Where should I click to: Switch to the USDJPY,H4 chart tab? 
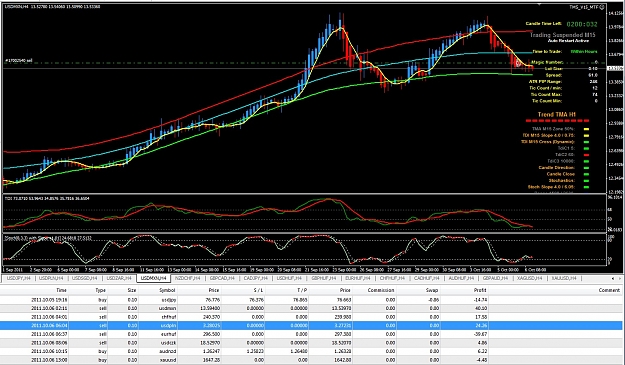[18, 278]
